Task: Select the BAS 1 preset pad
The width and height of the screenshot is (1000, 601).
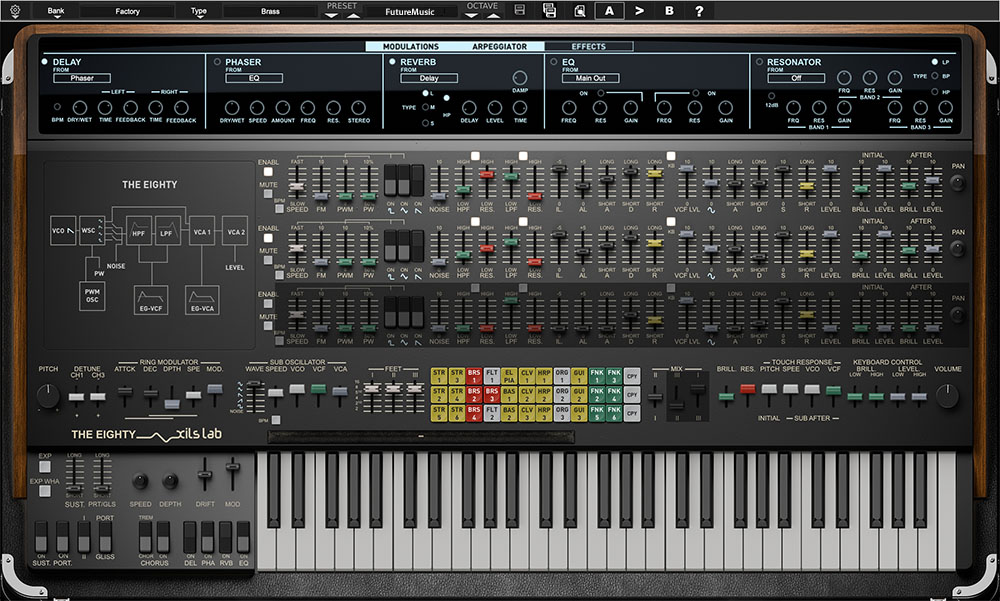Action: coord(509,394)
